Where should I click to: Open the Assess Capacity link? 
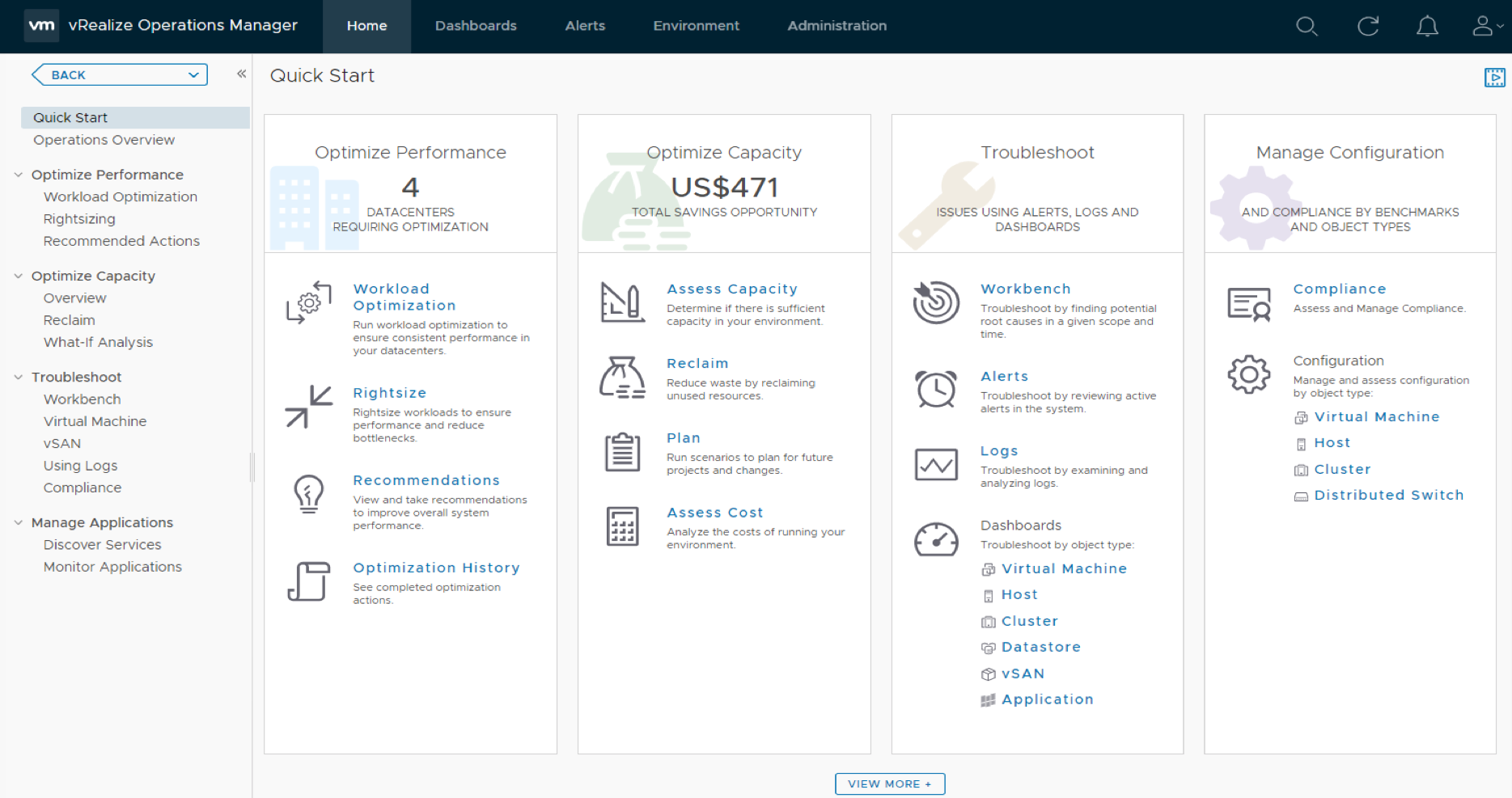(732, 289)
